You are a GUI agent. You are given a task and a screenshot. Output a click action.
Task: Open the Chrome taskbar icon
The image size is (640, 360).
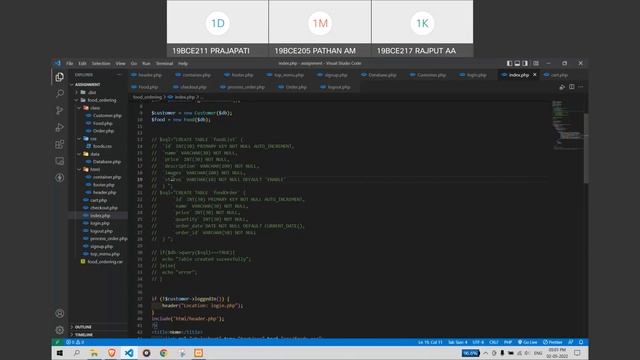point(163,353)
